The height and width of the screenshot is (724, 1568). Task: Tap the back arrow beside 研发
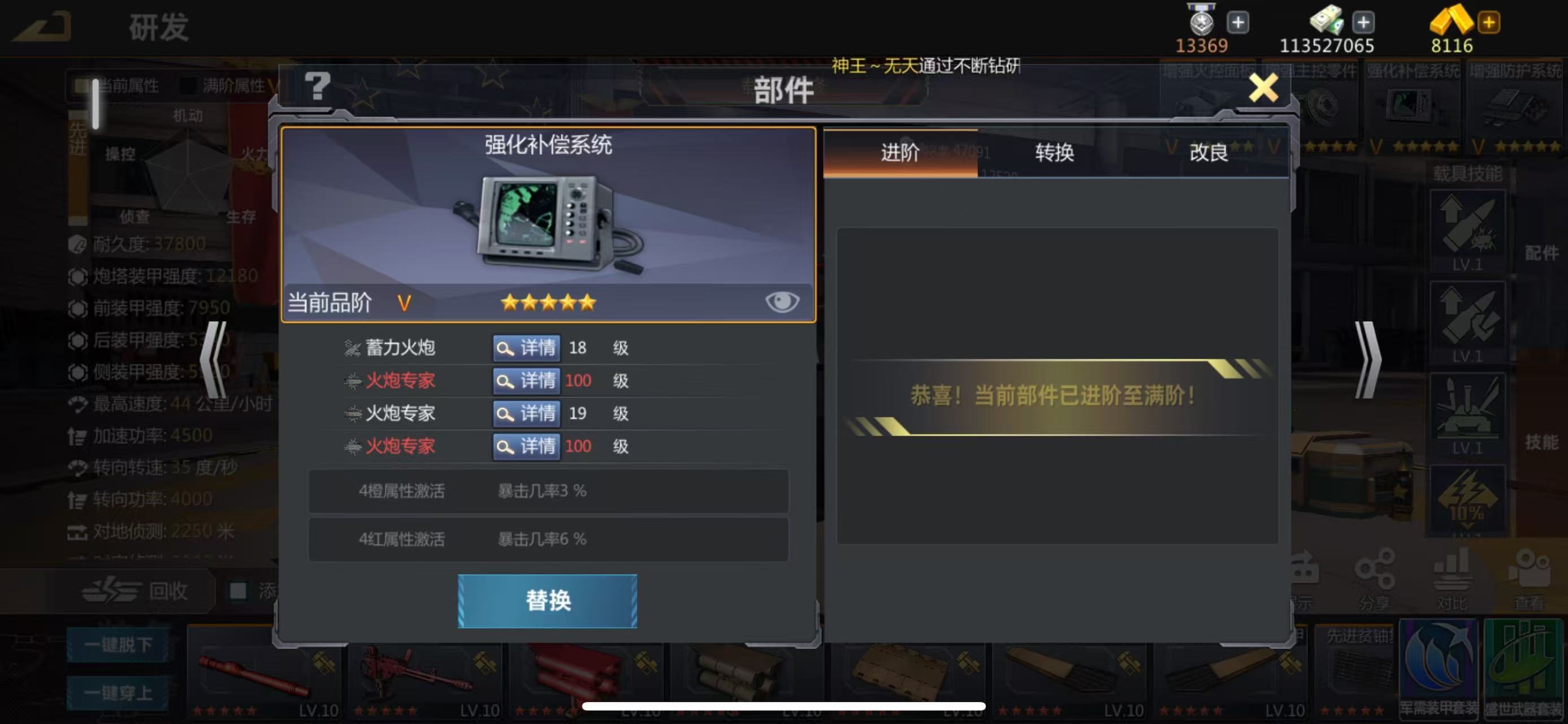click(x=42, y=27)
